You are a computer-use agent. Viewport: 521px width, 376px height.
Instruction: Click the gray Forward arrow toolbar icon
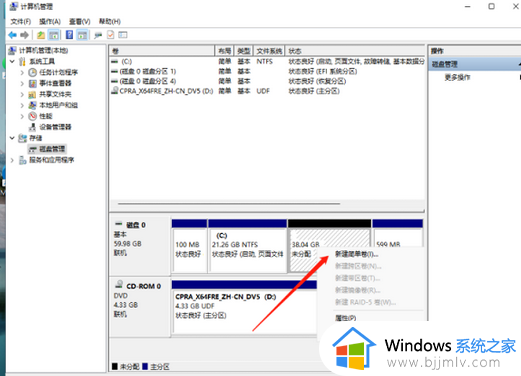[x=24, y=35]
